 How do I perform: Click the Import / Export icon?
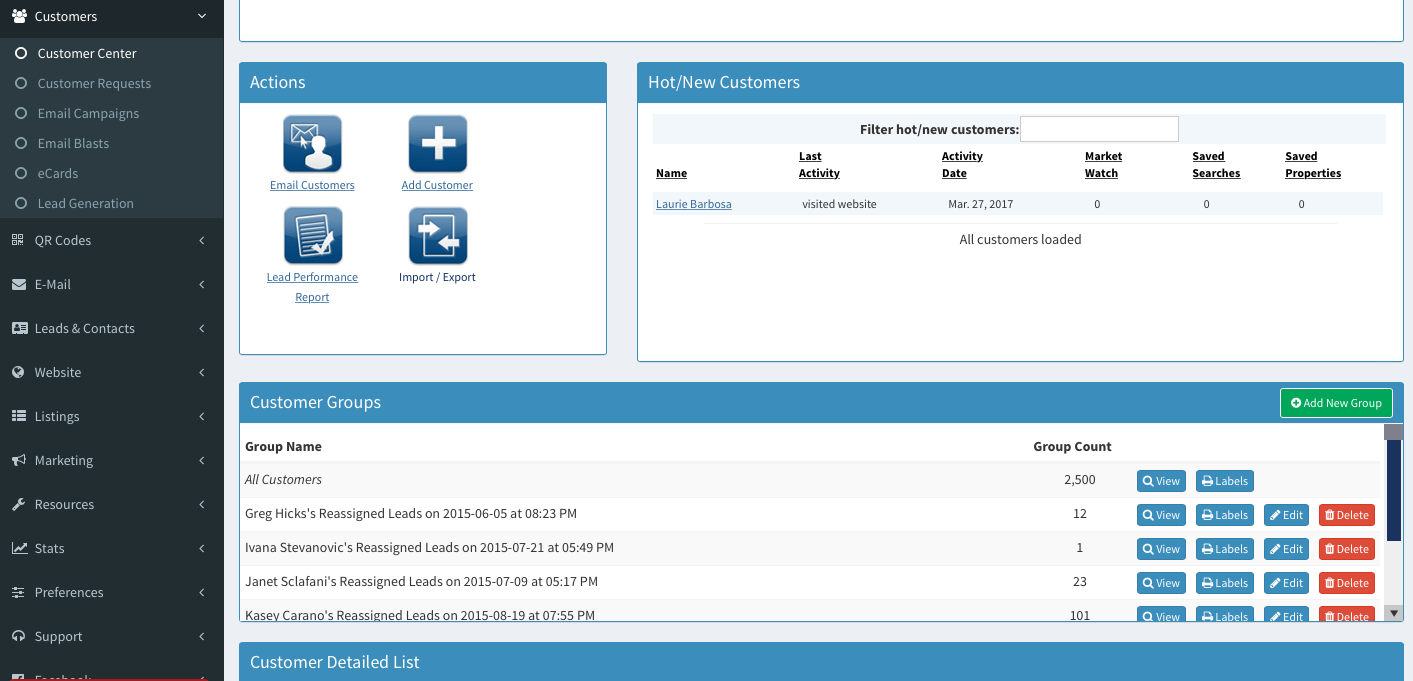coord(437,235)
